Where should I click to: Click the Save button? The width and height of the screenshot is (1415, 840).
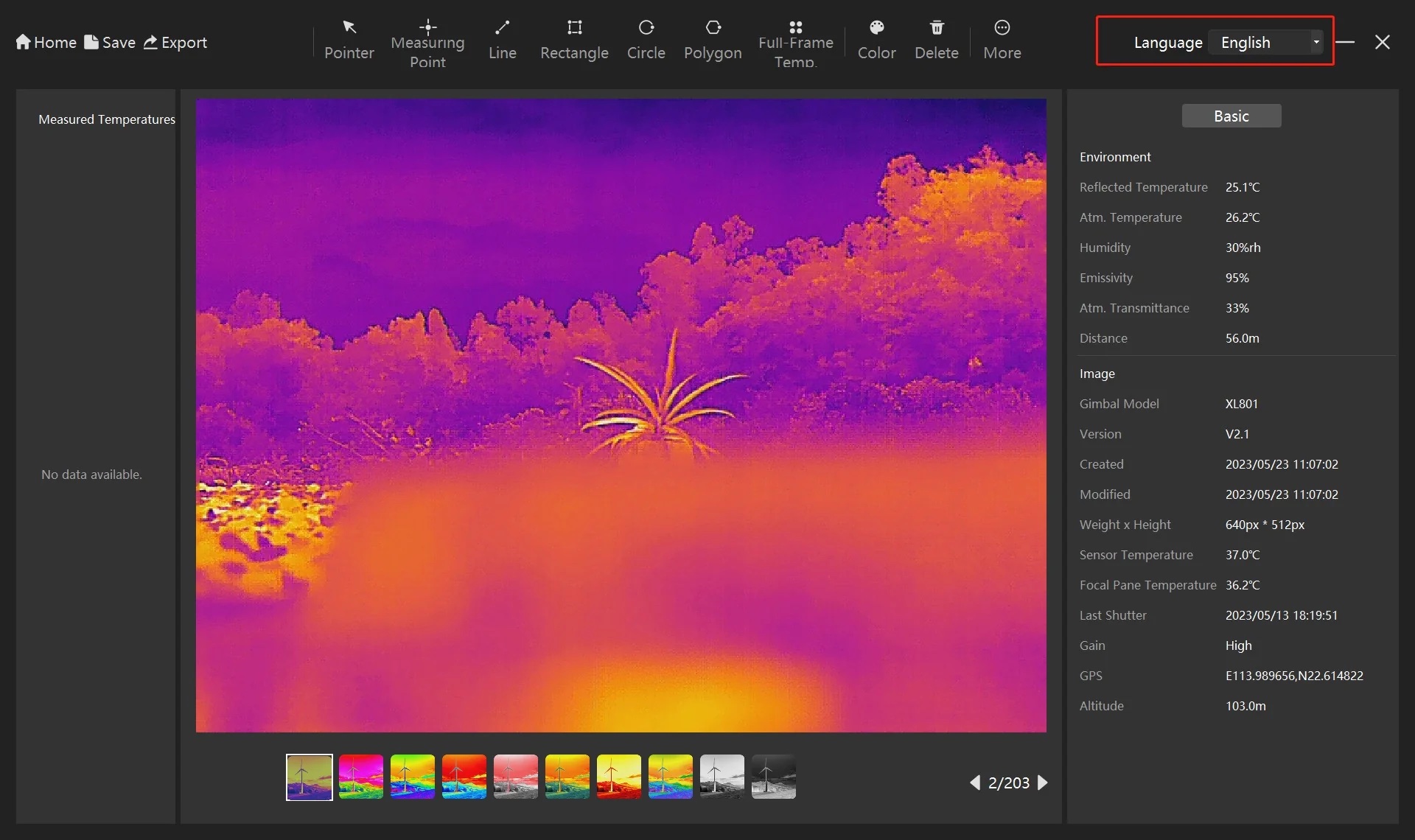click(x=111, y=42)
